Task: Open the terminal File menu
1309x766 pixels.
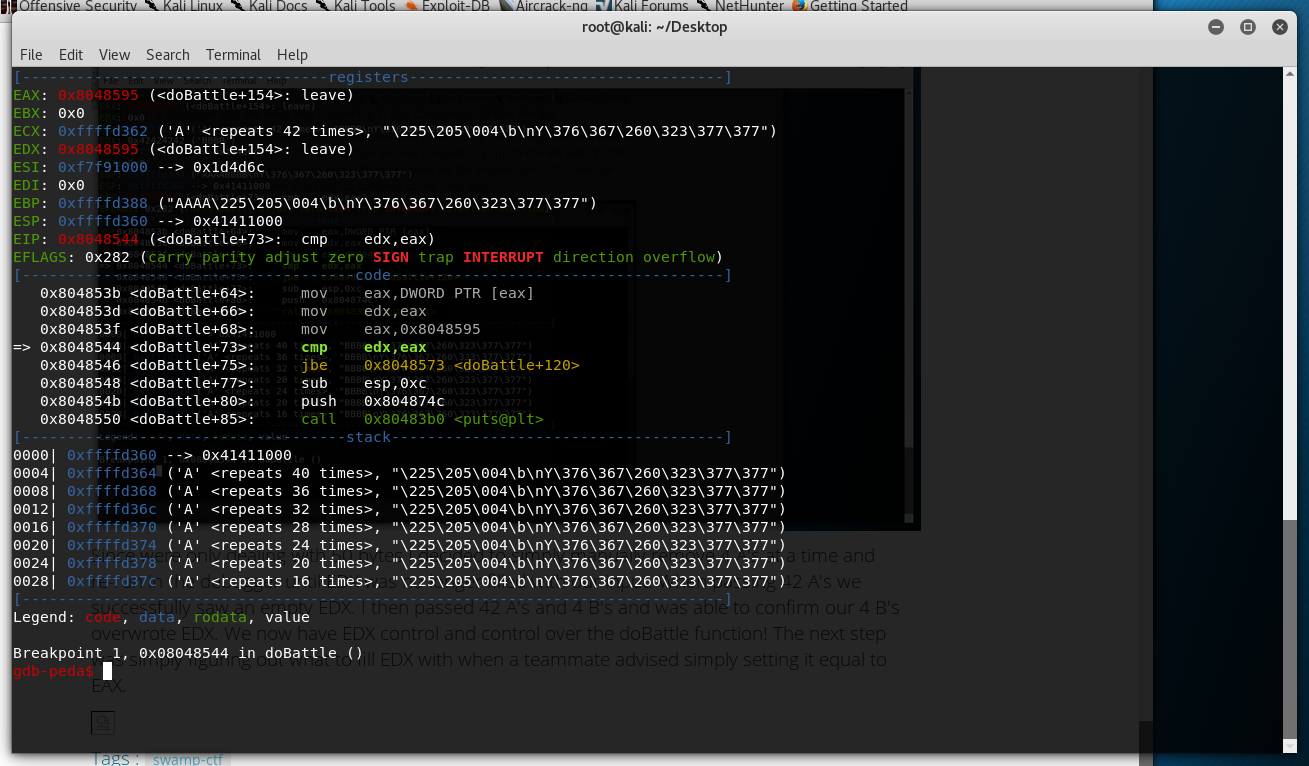Action: tap(31, 55)
